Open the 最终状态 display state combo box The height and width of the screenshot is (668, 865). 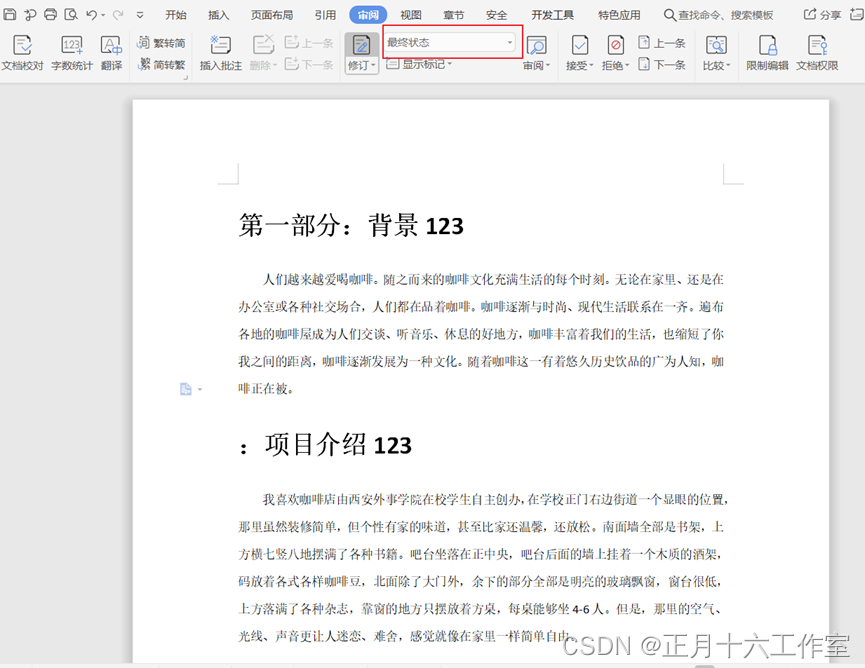(x=451, y=42)
